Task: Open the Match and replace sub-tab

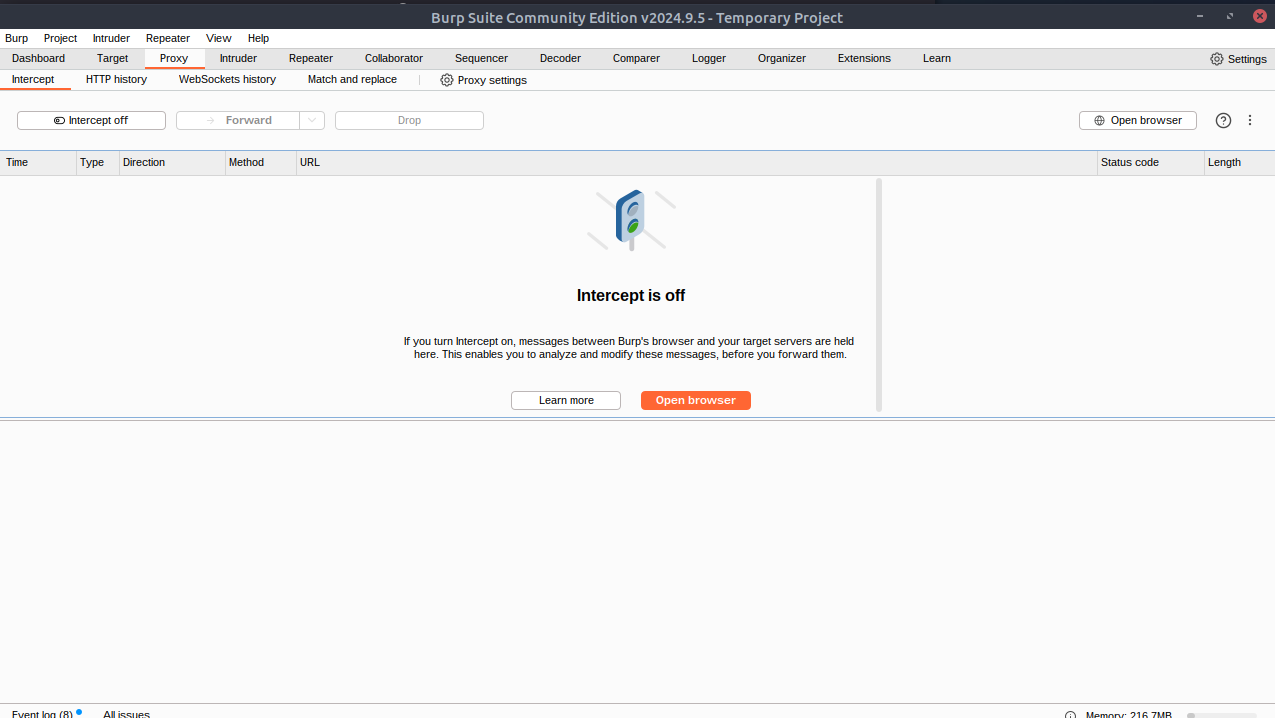Action: pos(352,79)
